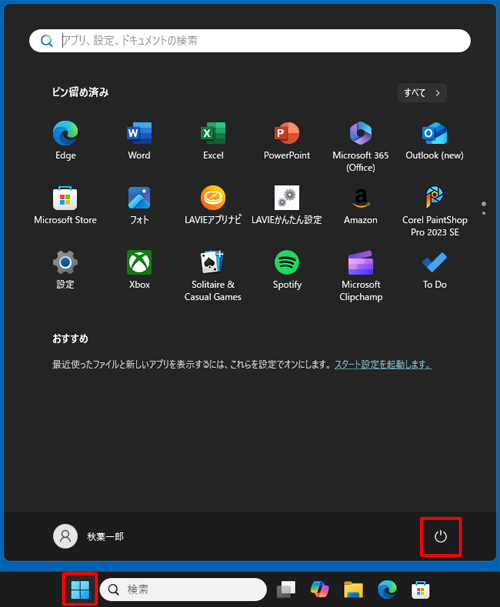
Task: Open the Edge pinned app
Action: tap(65, 141)
